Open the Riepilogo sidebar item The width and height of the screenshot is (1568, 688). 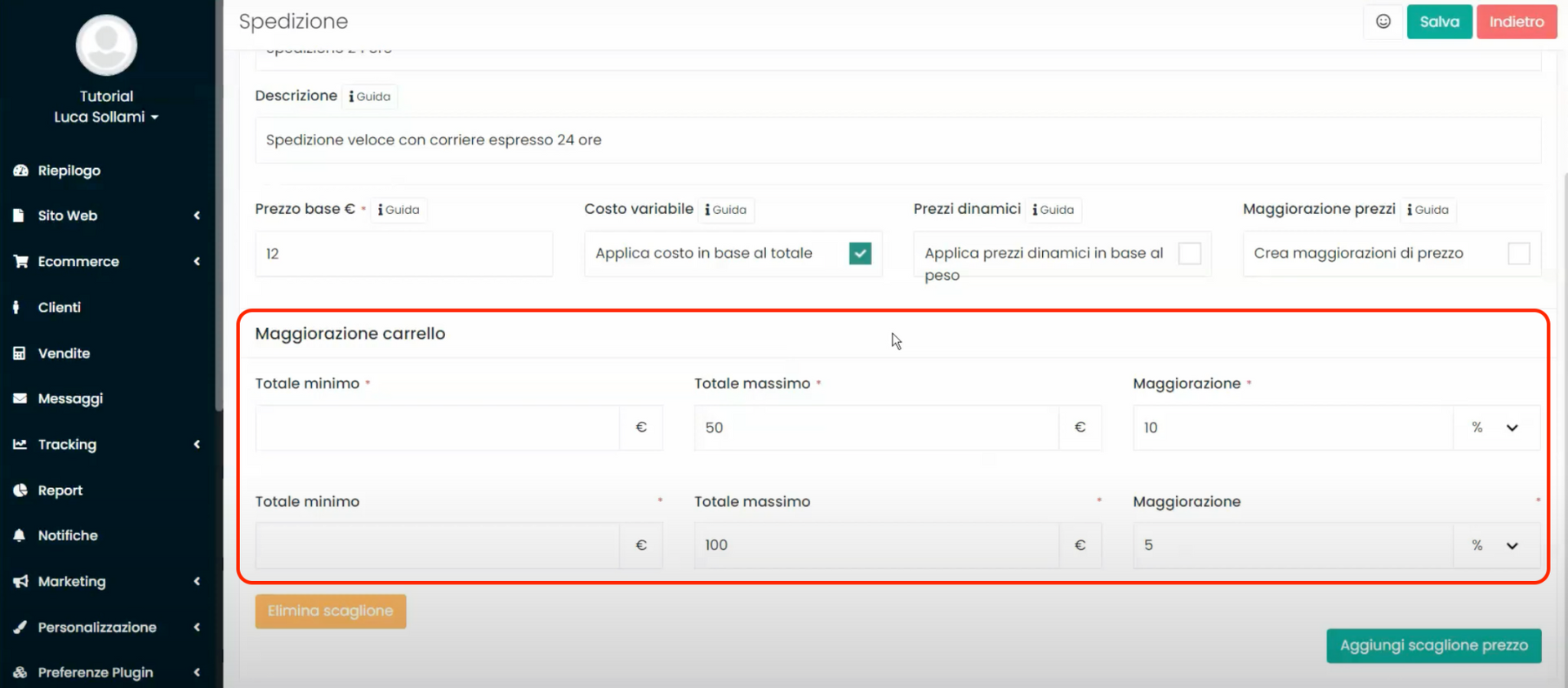pos(69,171)
